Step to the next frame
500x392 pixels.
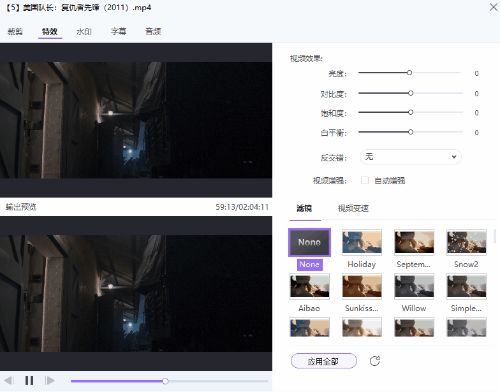tap(49, 380)
